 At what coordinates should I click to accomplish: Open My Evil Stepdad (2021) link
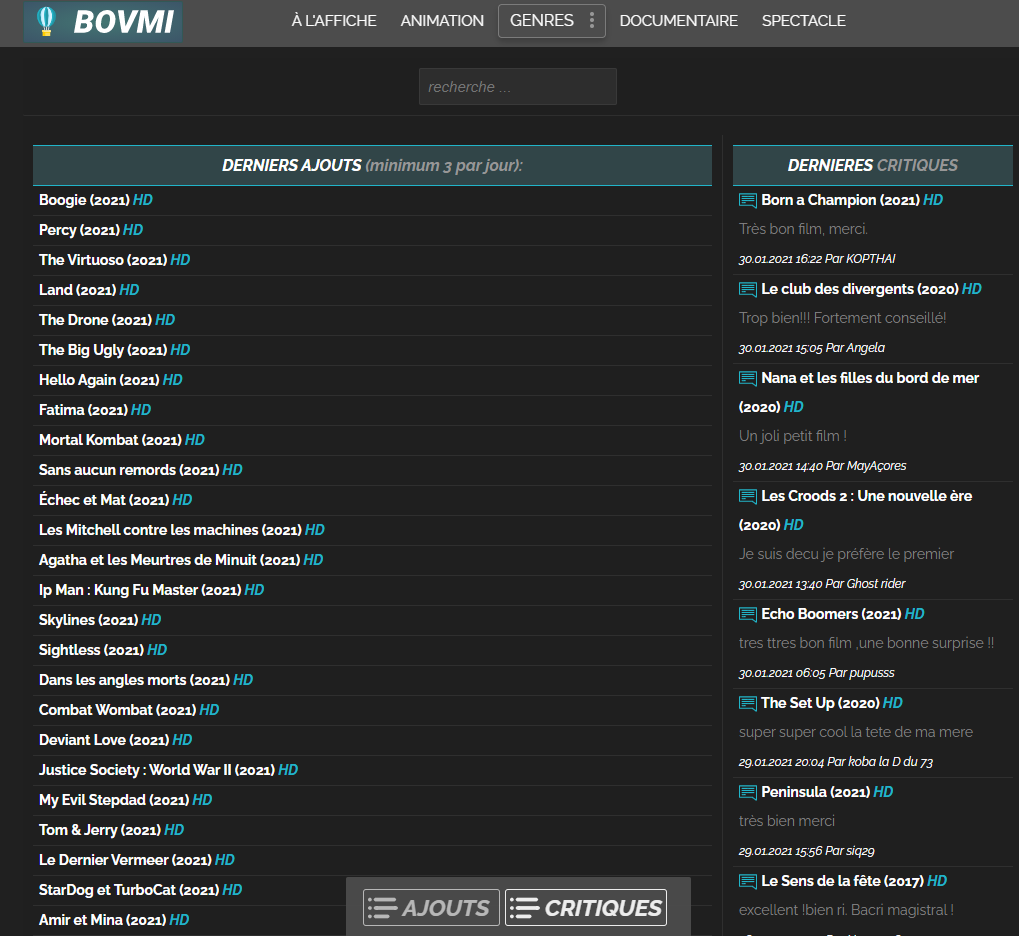(x=125, y=800)
